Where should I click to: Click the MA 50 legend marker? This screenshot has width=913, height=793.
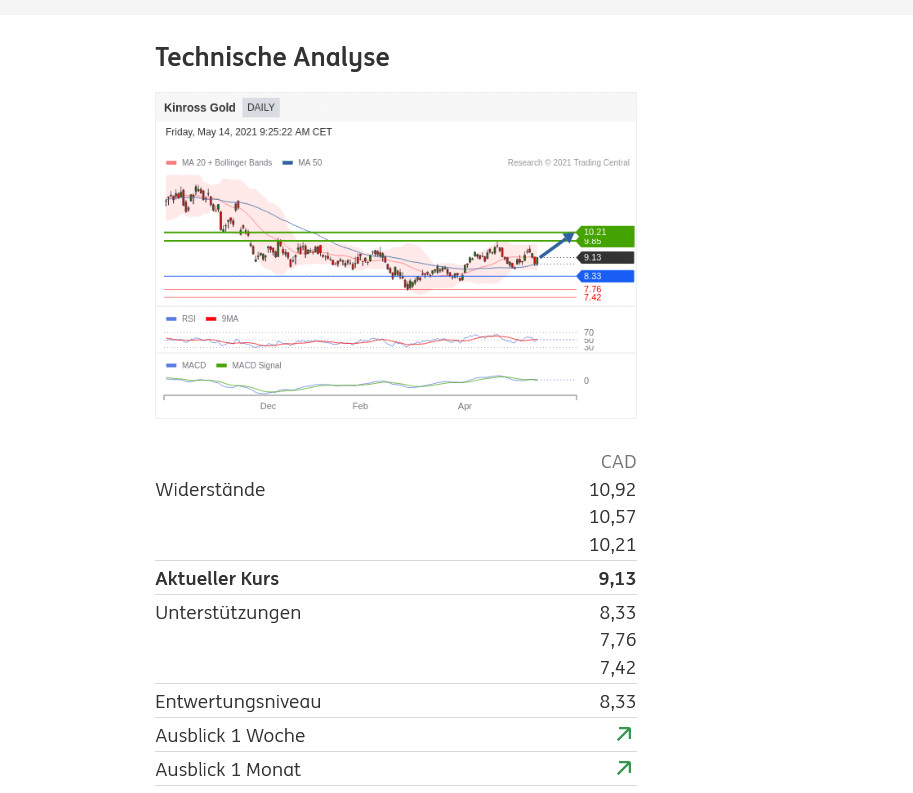pyautogui.click(x=288, y=163)
